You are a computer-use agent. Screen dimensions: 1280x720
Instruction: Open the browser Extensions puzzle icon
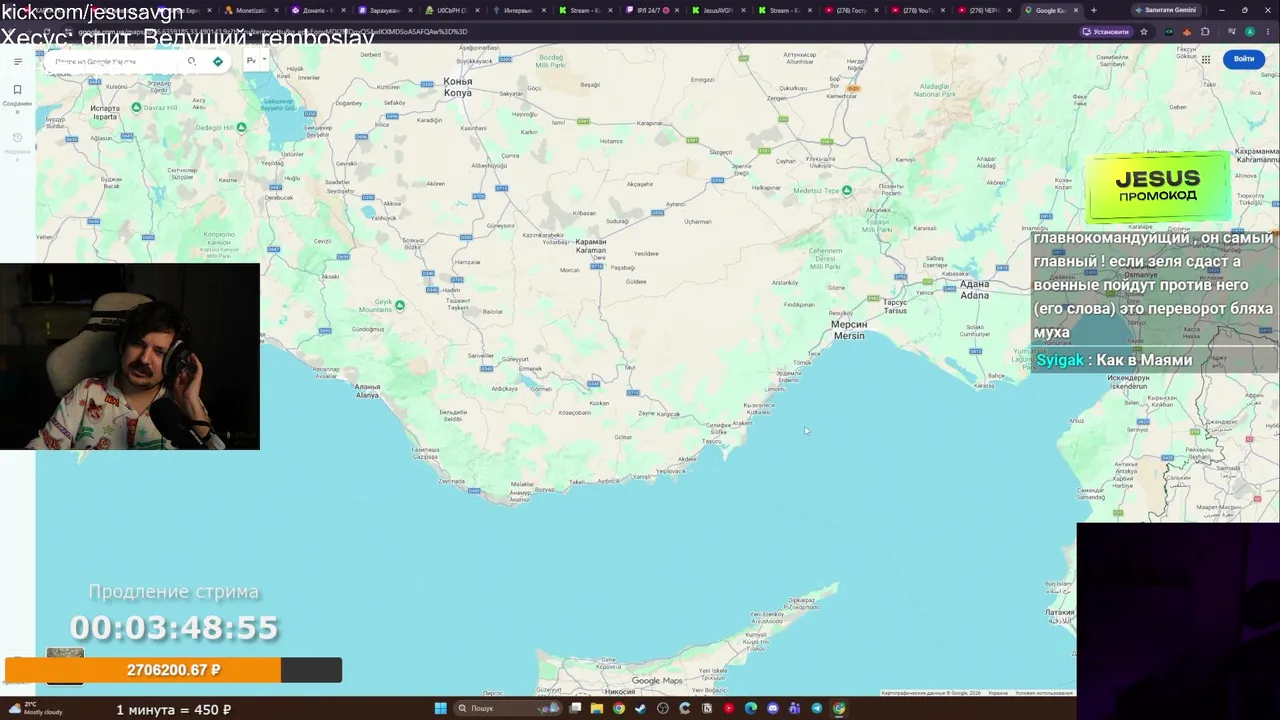pyautogui.click(x=1205, y=32)
